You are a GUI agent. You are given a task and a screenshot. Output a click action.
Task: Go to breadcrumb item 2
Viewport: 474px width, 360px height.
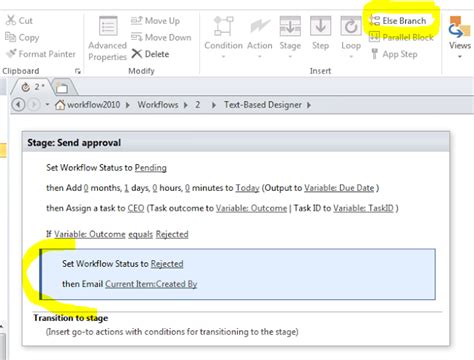click(x=198, y=105)
